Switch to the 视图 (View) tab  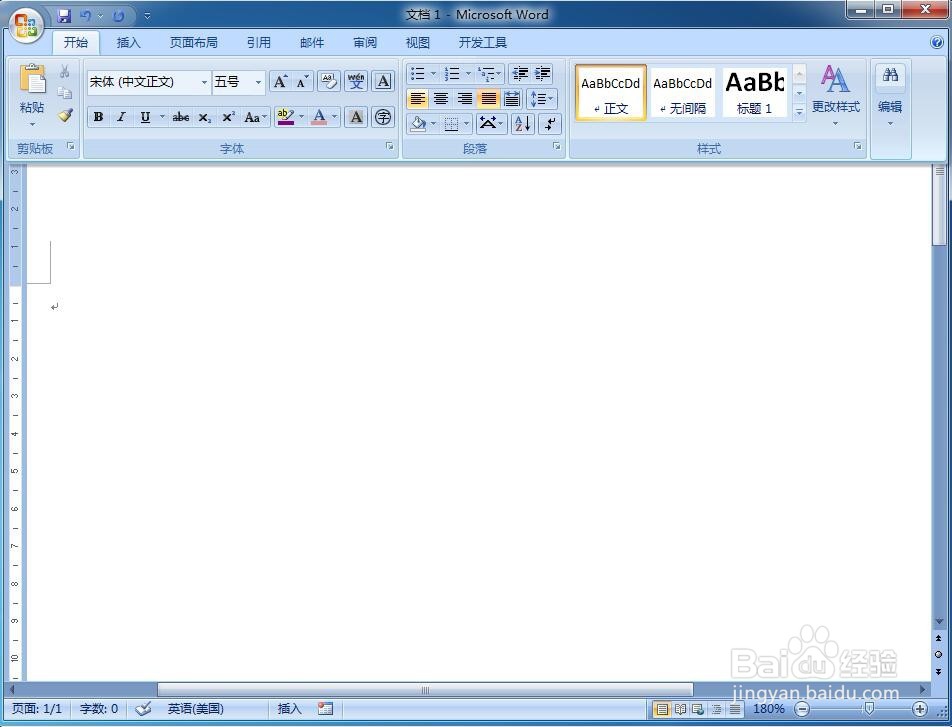tap(418, 43)
